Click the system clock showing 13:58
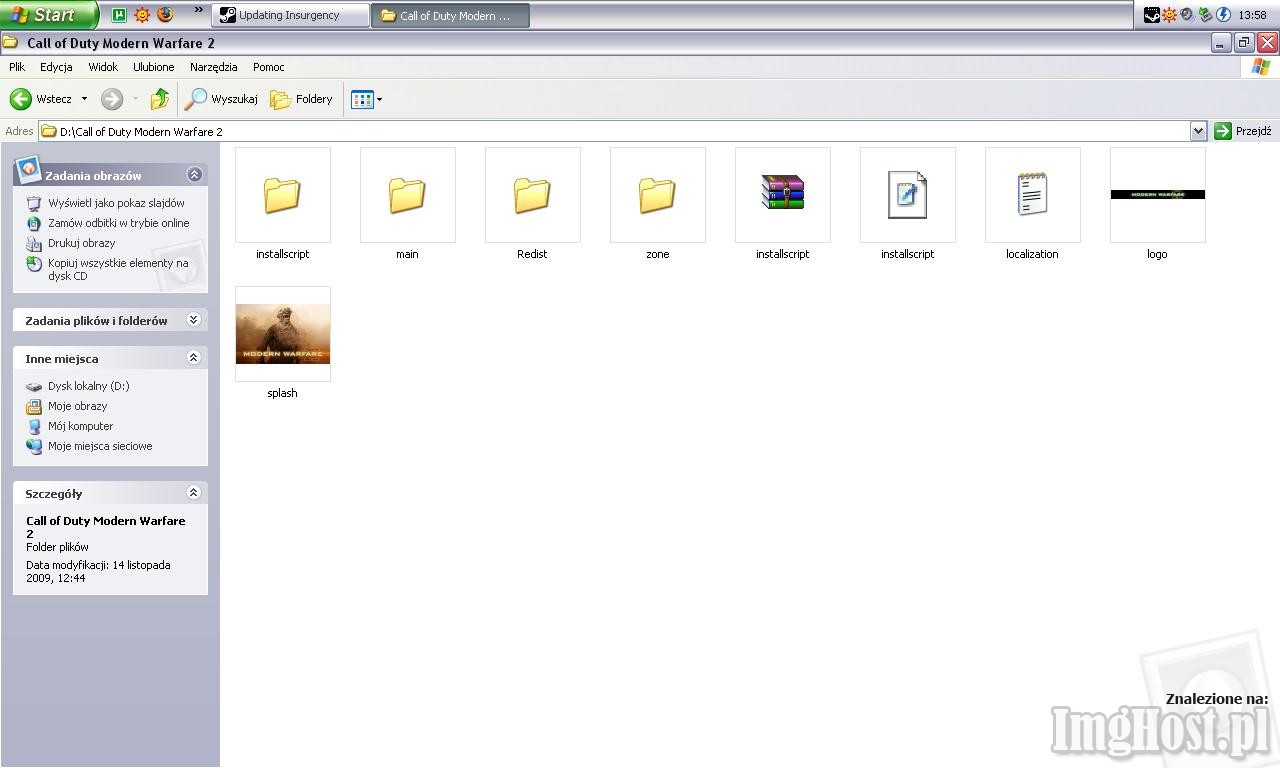 coord(1252,15)
